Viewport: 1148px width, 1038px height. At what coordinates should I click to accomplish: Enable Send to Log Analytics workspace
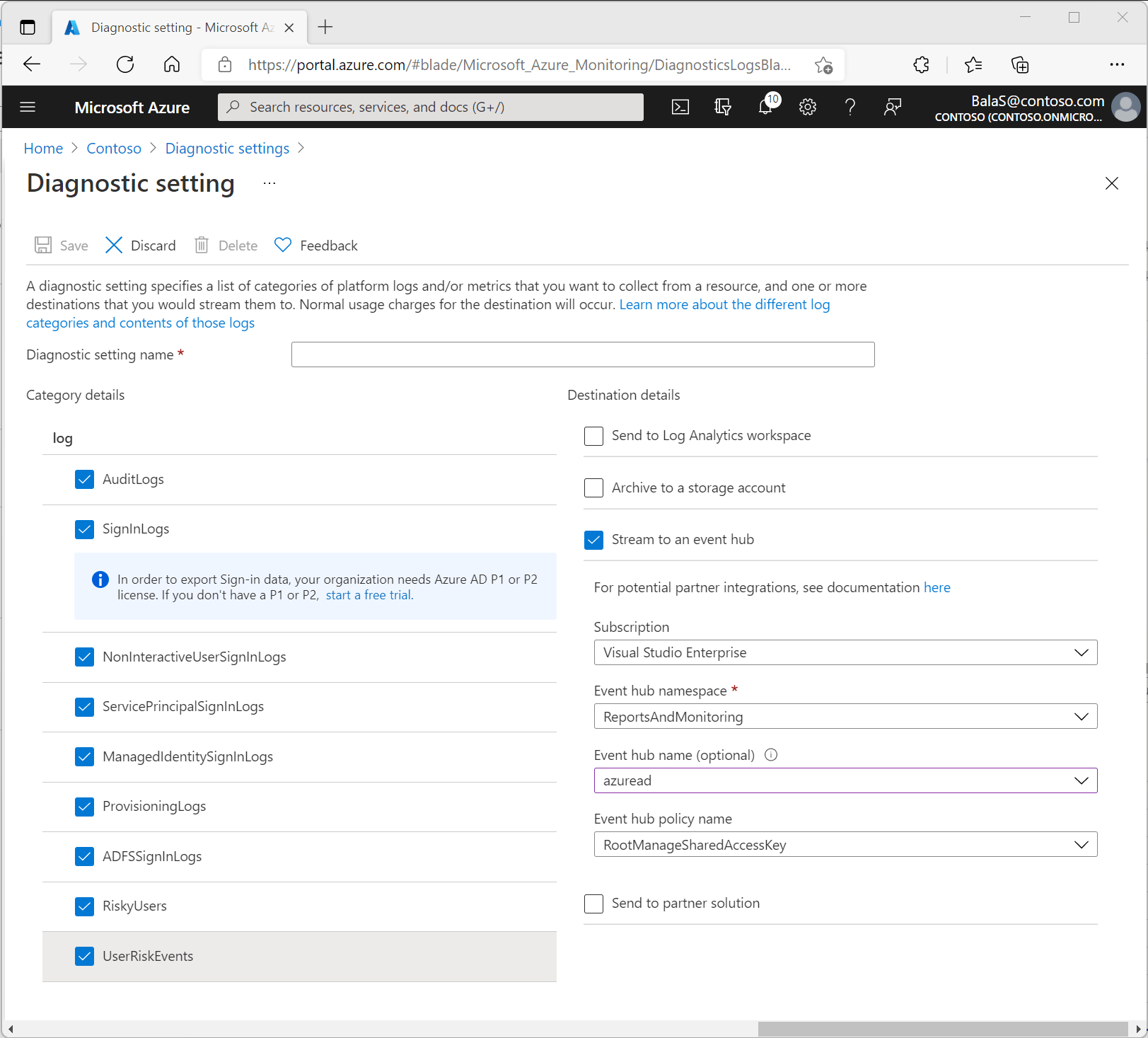593,436
